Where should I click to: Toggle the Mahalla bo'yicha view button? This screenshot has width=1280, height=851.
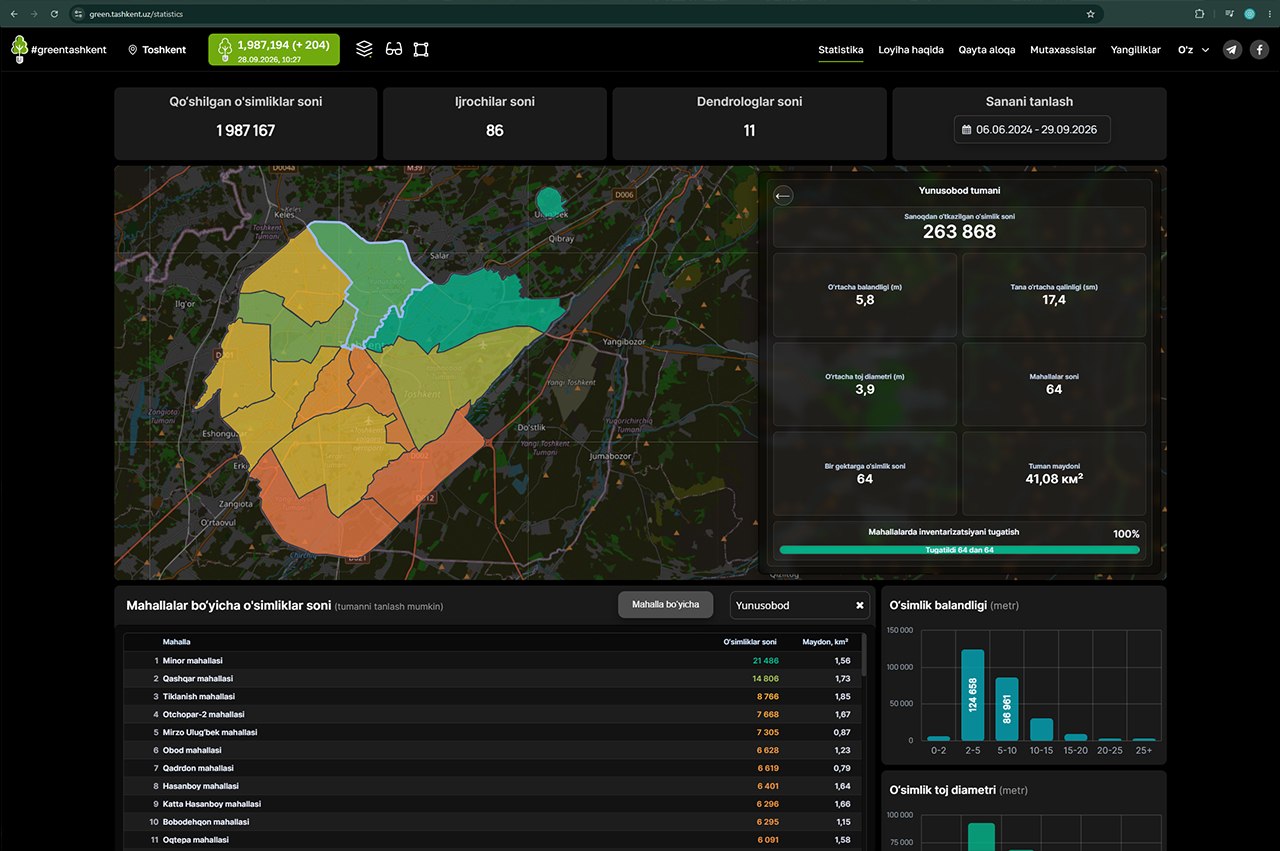(x=665, y=605)
